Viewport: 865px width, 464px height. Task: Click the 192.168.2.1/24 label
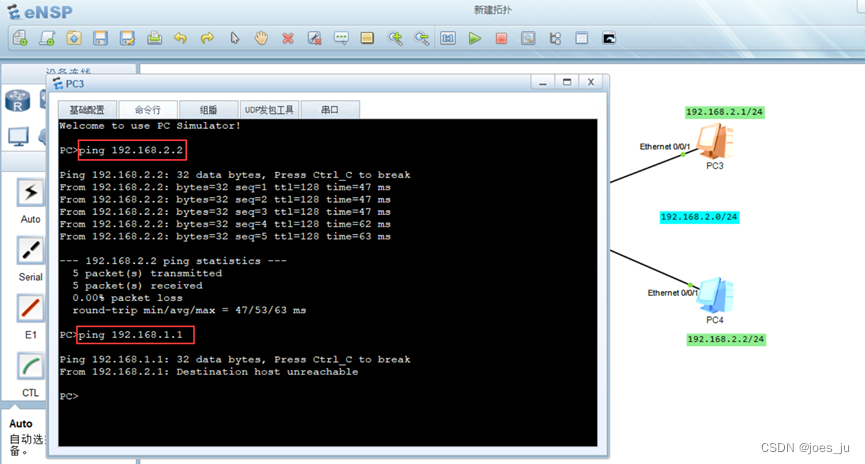pos(724,112)
